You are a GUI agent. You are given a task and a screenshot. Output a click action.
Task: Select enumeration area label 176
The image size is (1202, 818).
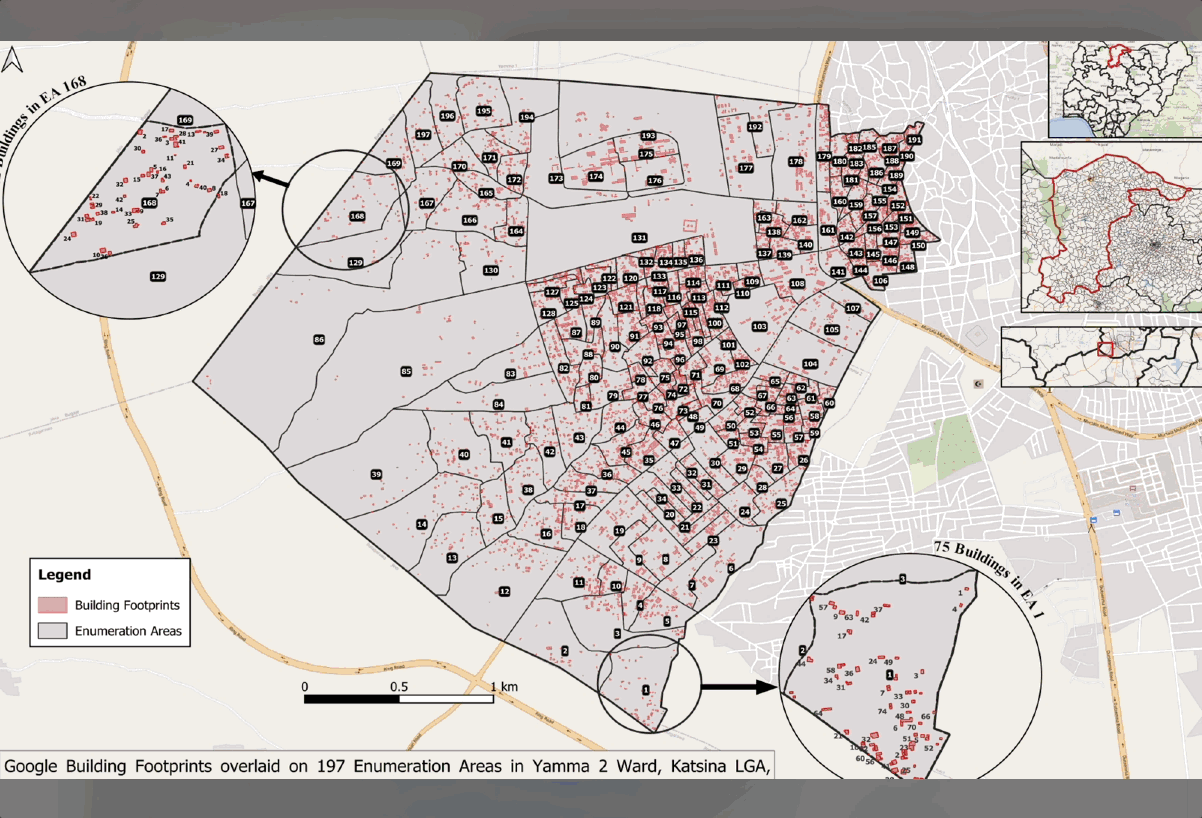tap(655, 181)
